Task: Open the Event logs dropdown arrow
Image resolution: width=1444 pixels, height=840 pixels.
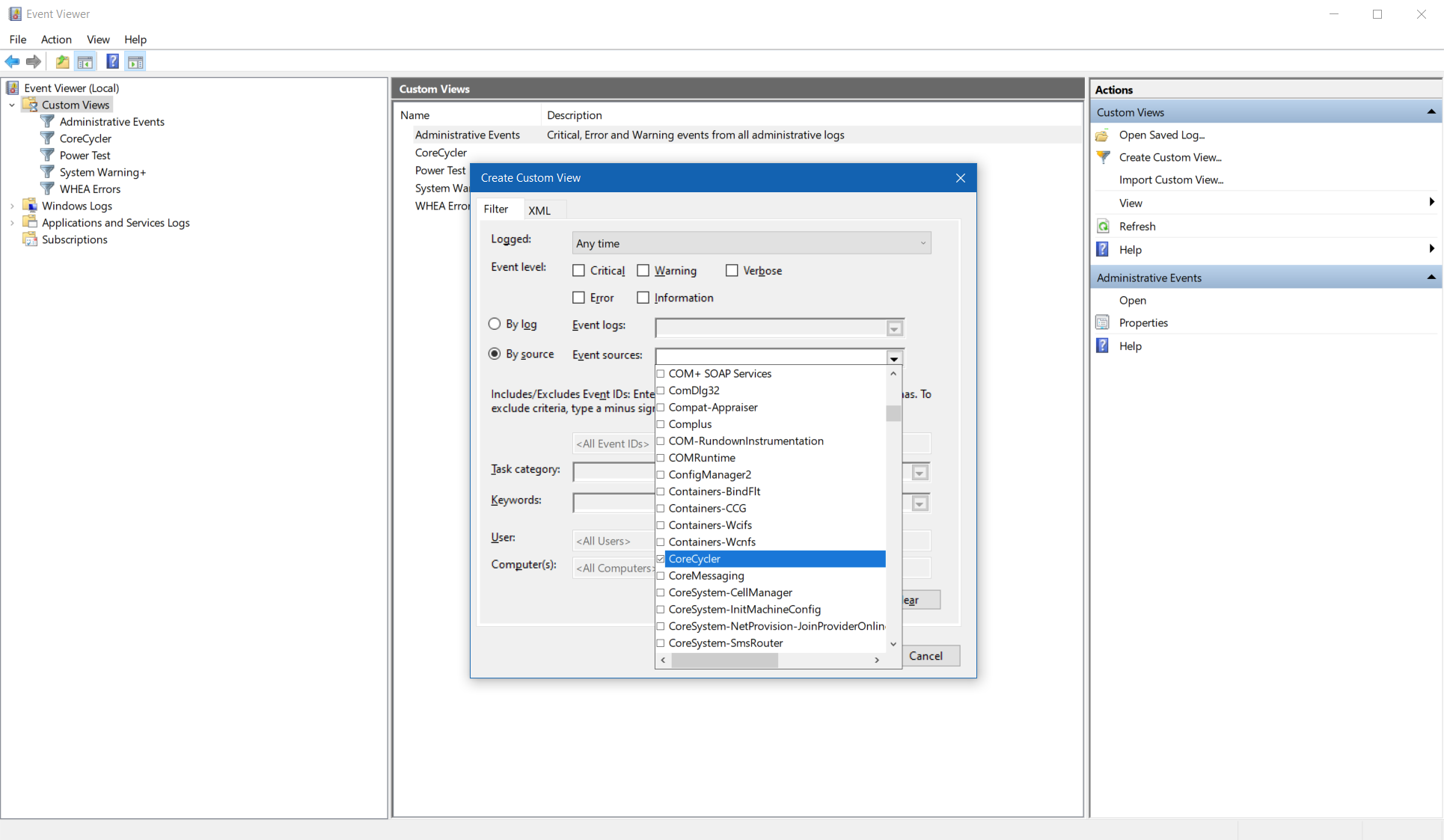Action: [894, 328]
